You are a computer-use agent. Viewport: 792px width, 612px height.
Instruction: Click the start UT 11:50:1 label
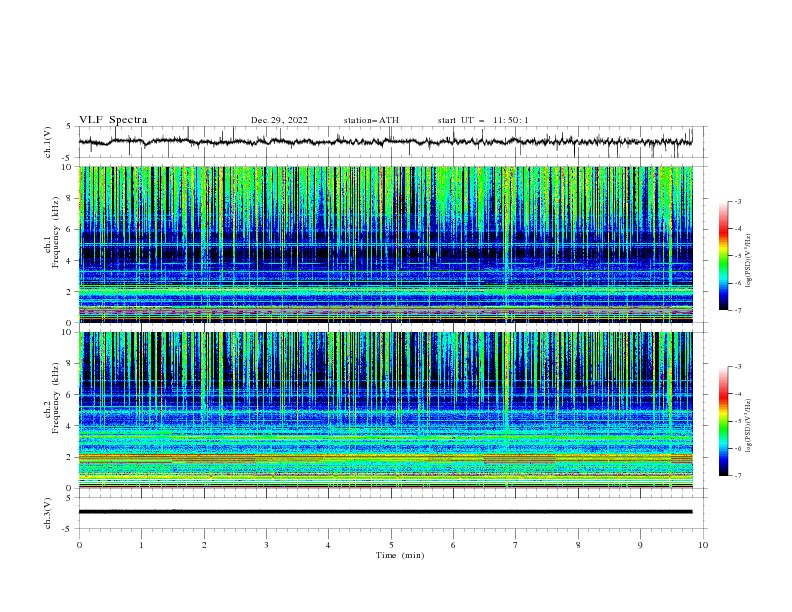[483, 120]
